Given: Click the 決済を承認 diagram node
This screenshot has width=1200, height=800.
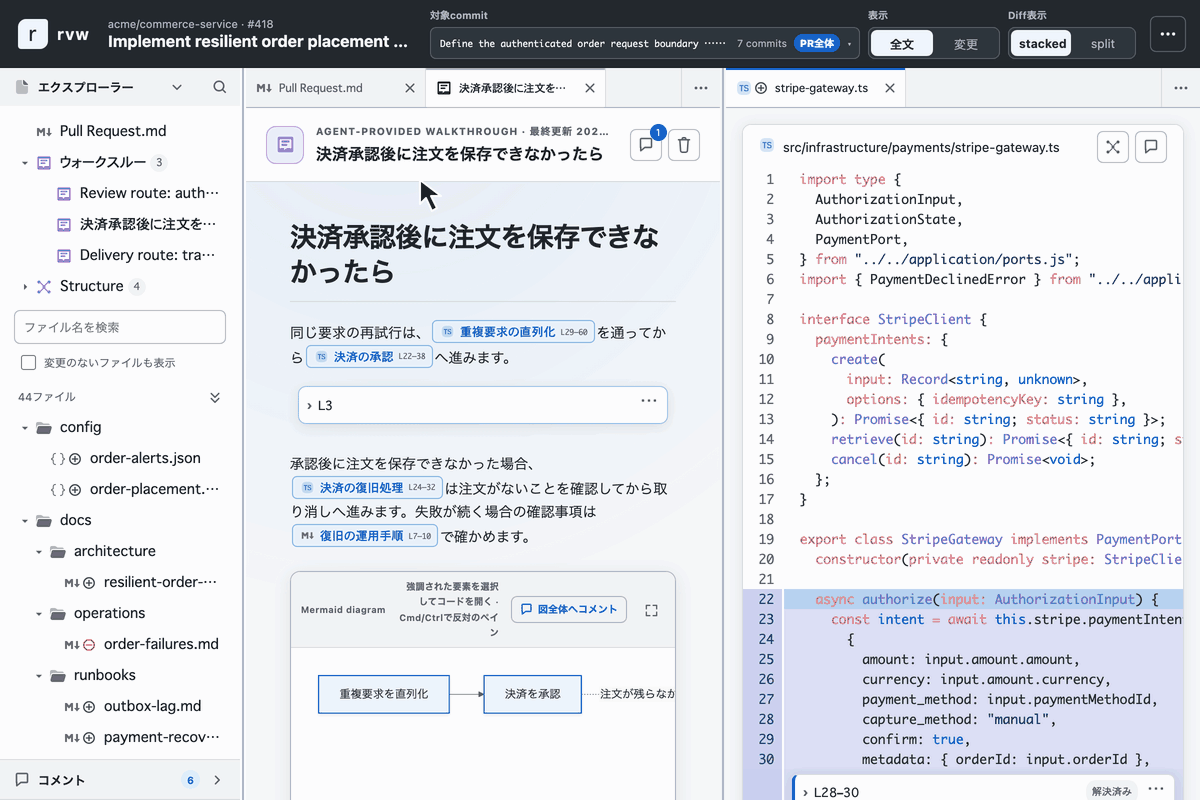Looking at the screenshot, I should 532,693.
